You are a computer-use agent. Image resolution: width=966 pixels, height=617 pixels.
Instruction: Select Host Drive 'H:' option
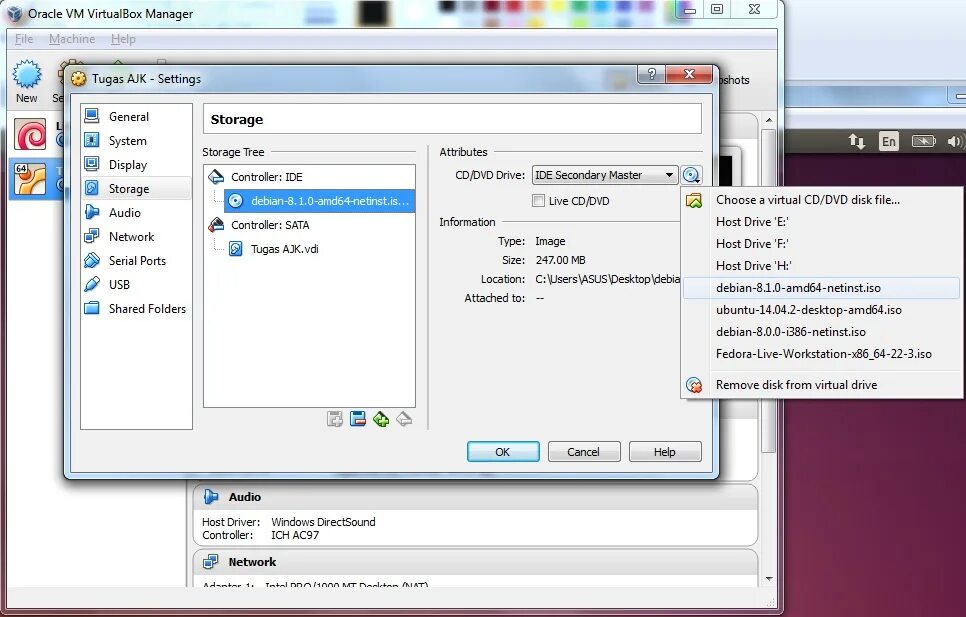(822, 266)
